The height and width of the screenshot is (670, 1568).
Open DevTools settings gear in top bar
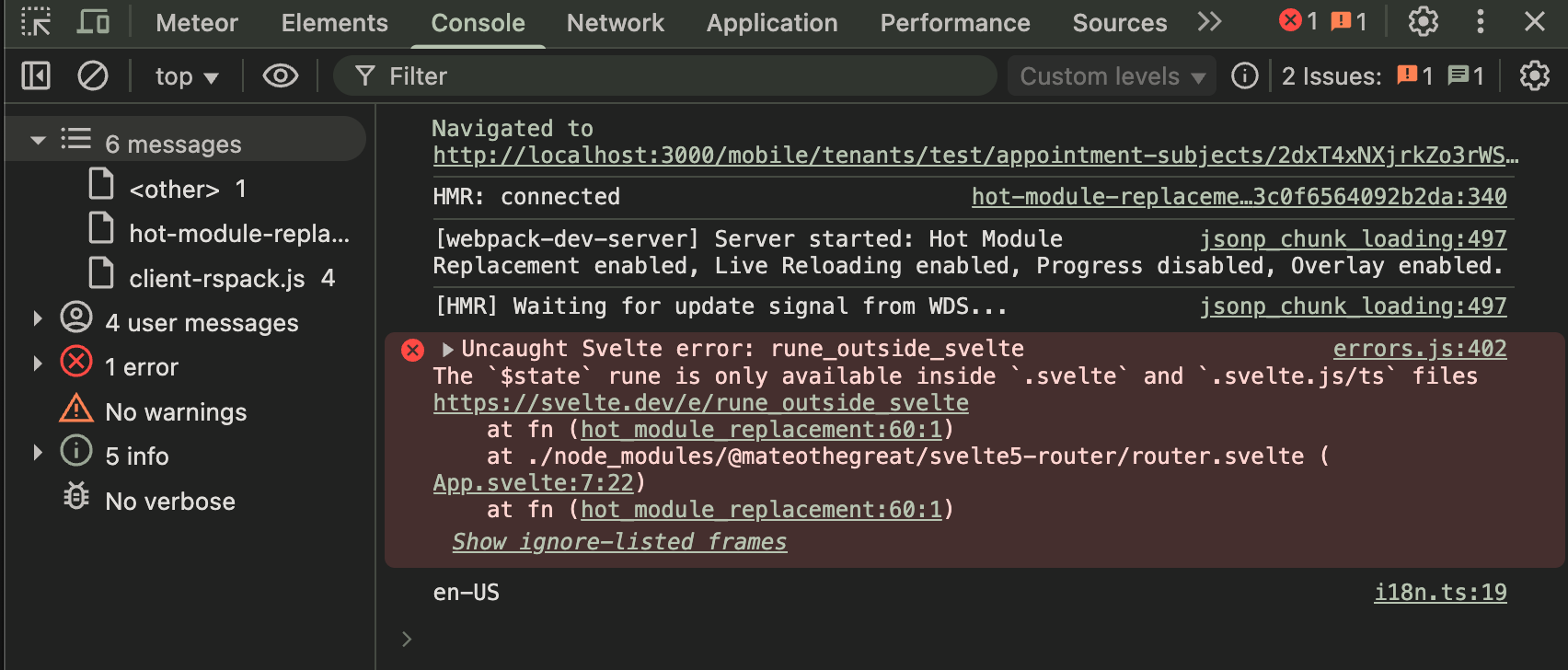(1423, 21)
